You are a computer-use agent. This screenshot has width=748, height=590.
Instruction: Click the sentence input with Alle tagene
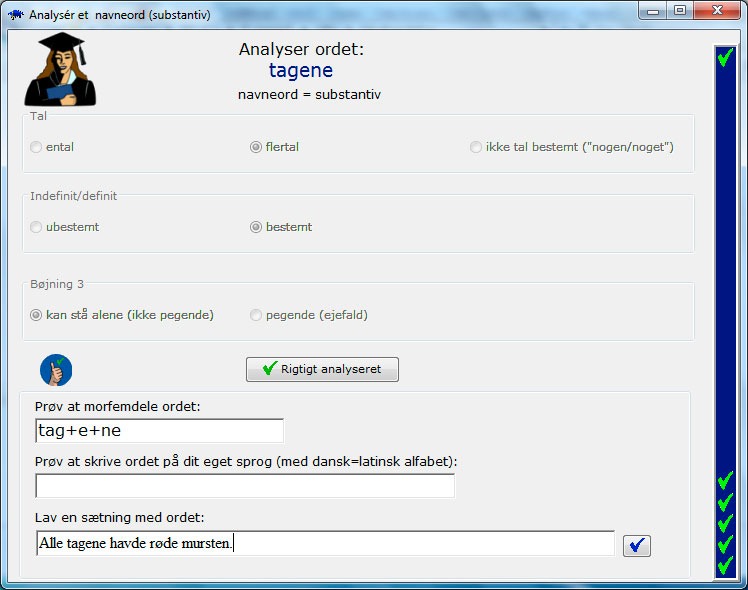(325, 543)
